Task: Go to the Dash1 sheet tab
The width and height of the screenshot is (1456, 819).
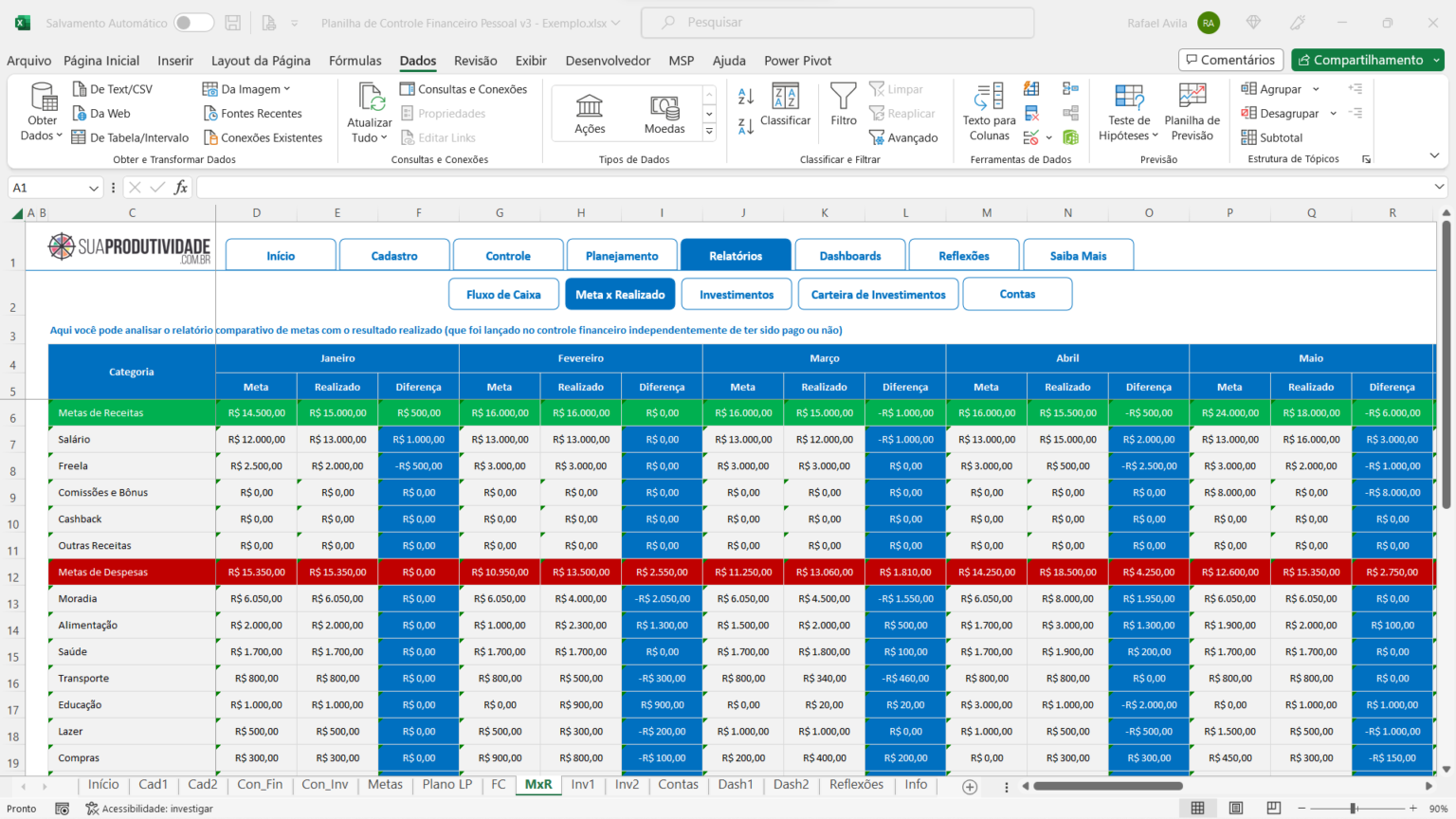Action: click(736, 784)
